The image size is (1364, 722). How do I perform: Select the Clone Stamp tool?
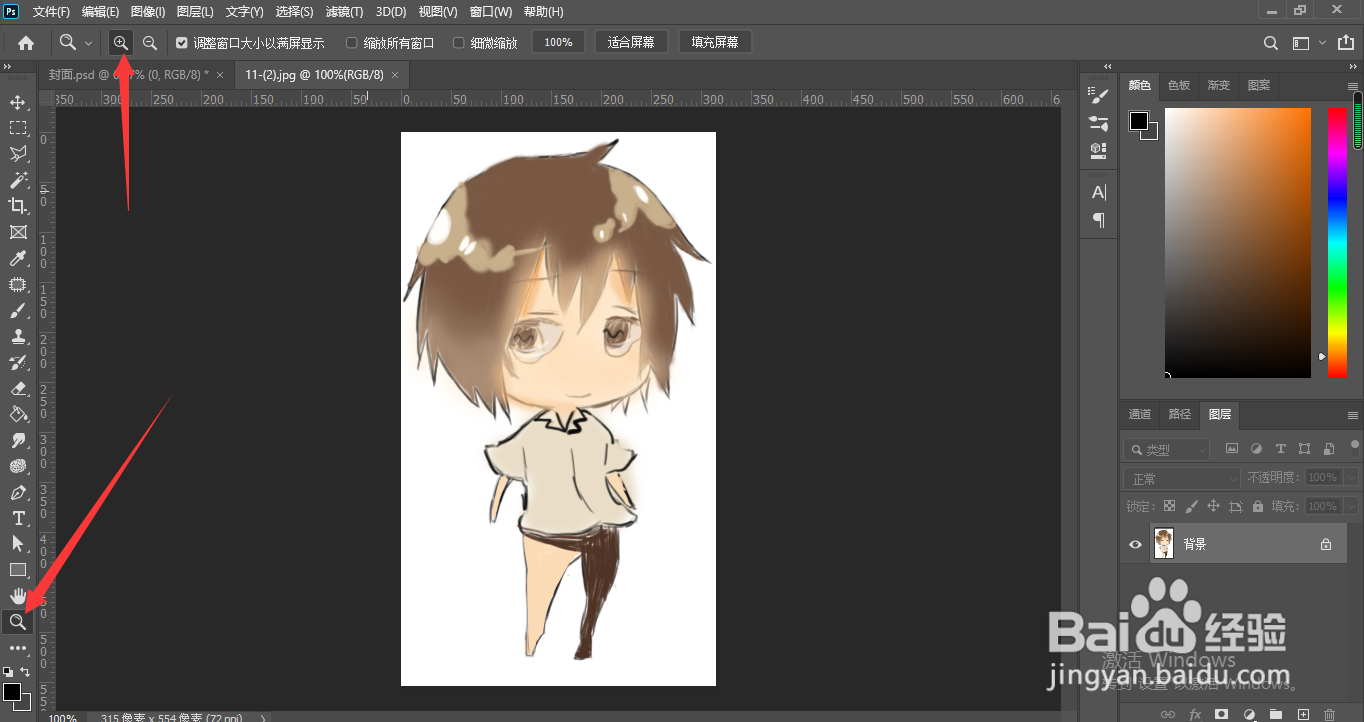tap(18, 337)
